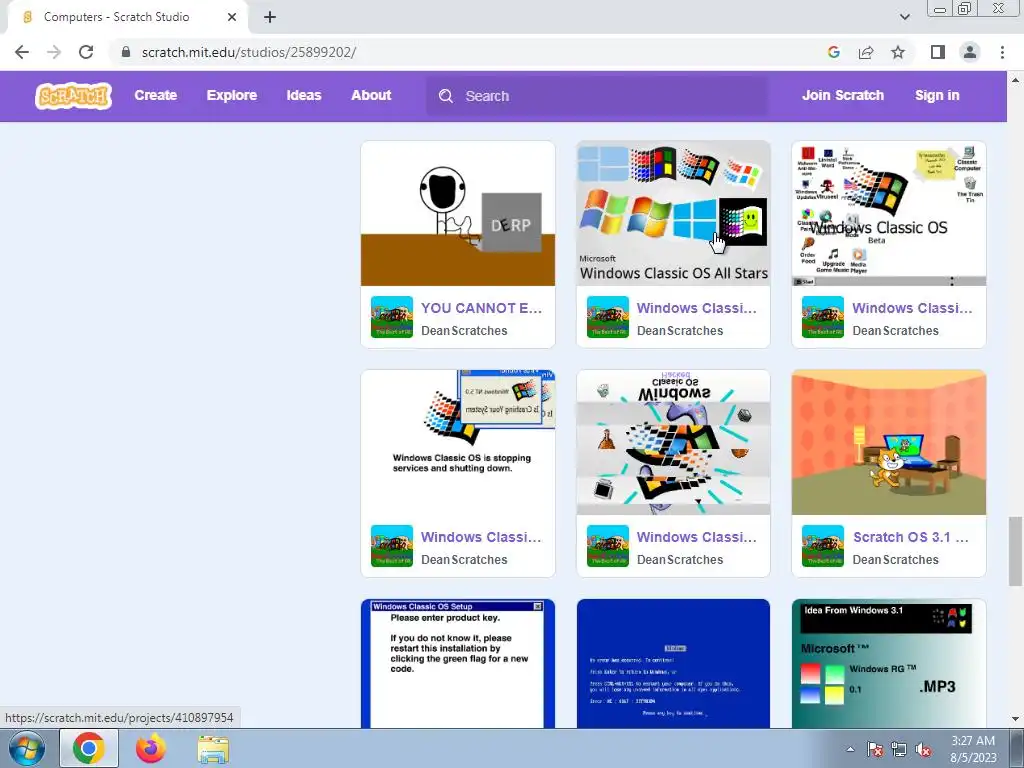Focus the Scratch search field

coord(598,96)
